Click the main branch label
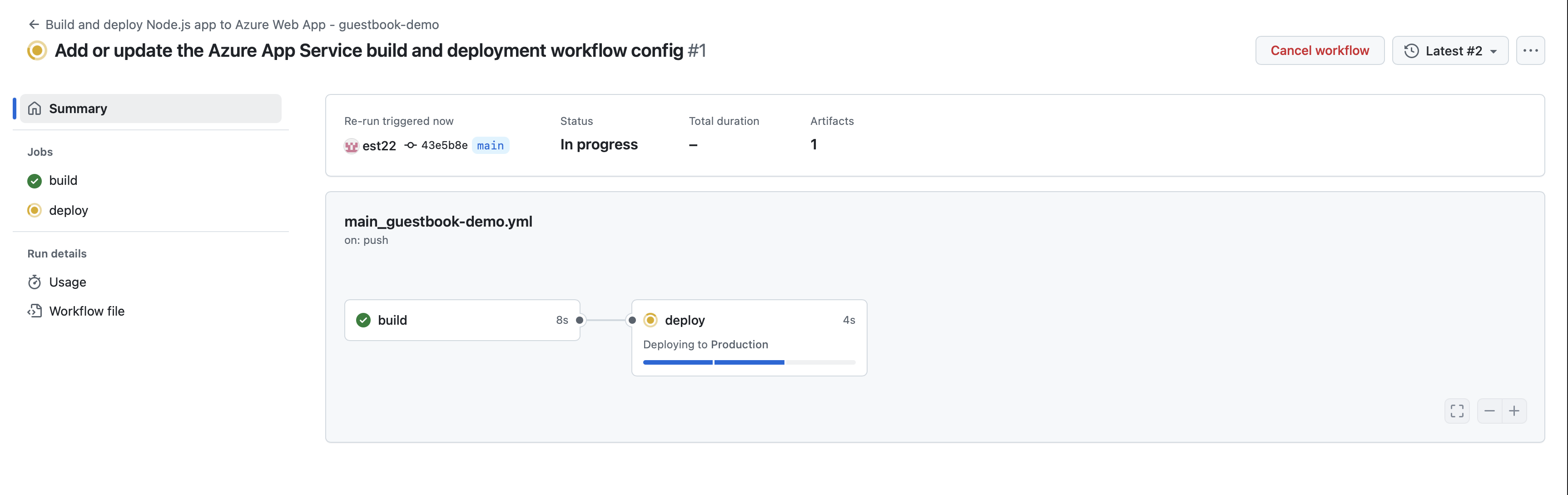1568x495 pixels. [490, 145]
